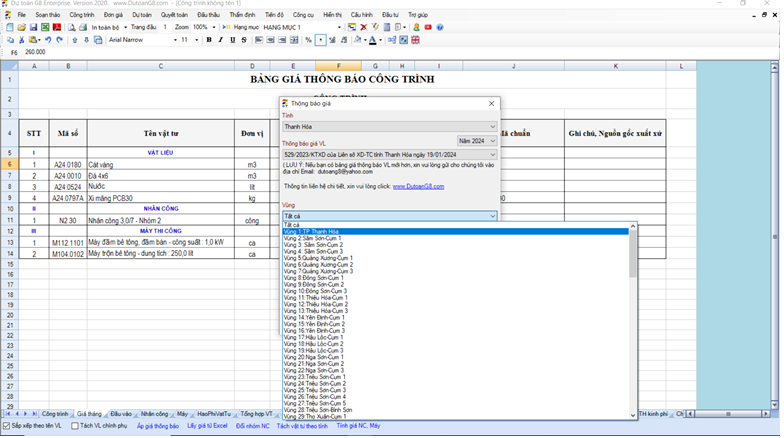Open the Thẩm định menu
784x438 pixels.
click(x=243, y=15)
